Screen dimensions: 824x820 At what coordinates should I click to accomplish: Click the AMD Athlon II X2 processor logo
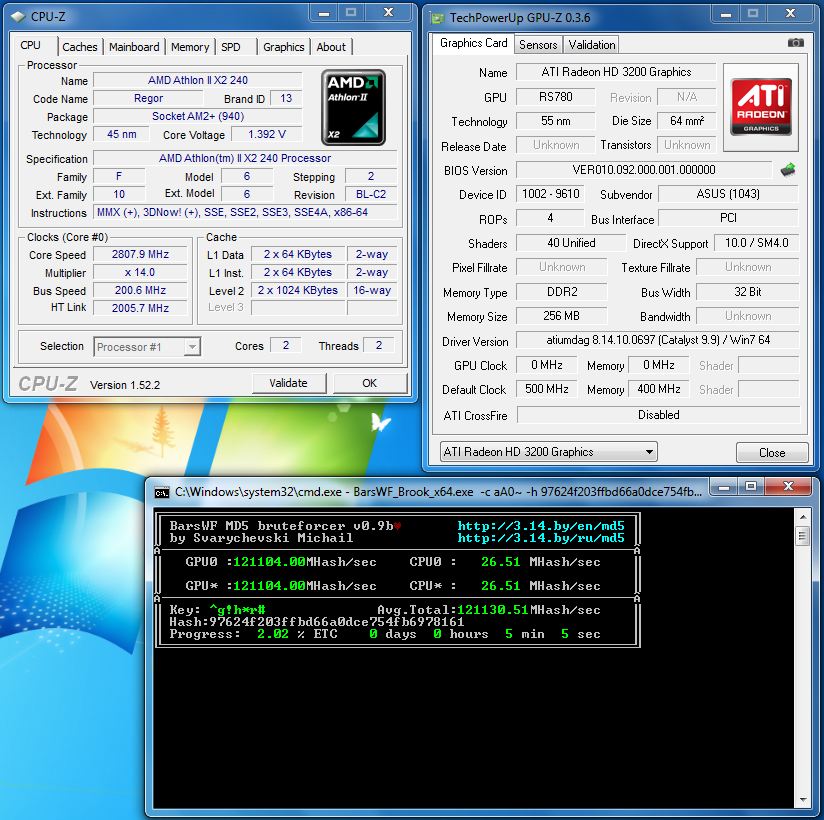353,107
